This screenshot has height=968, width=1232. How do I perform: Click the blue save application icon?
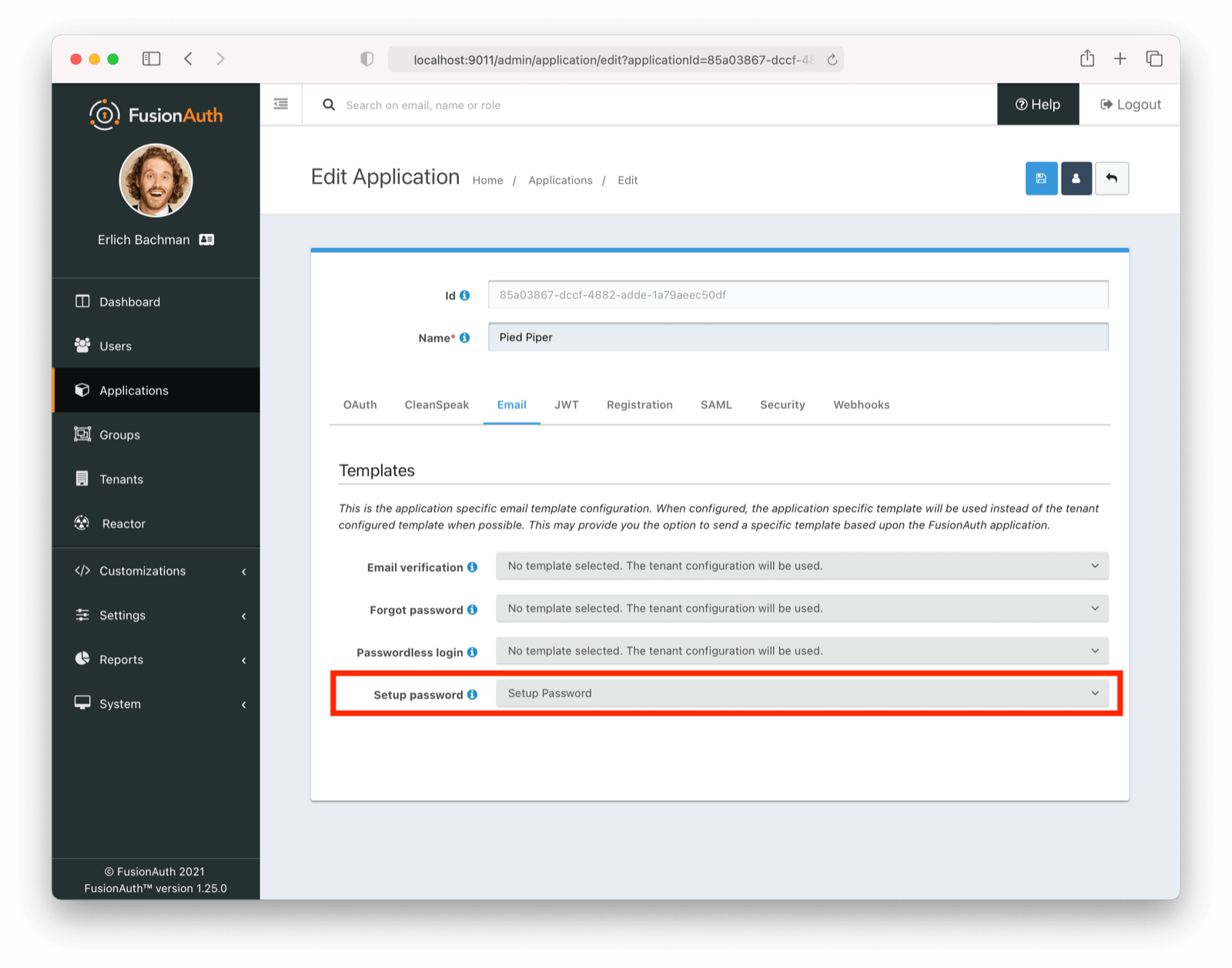click(1041, 179)
